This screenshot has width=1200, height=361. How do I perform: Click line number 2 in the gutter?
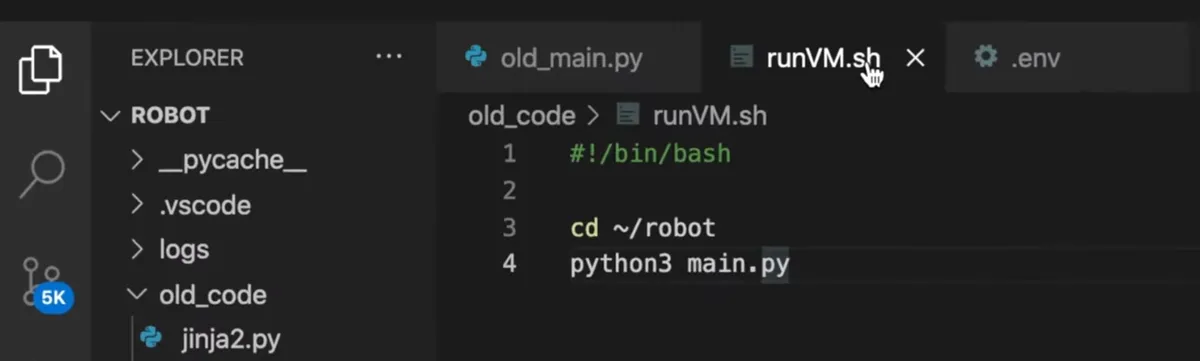[510, 190]
